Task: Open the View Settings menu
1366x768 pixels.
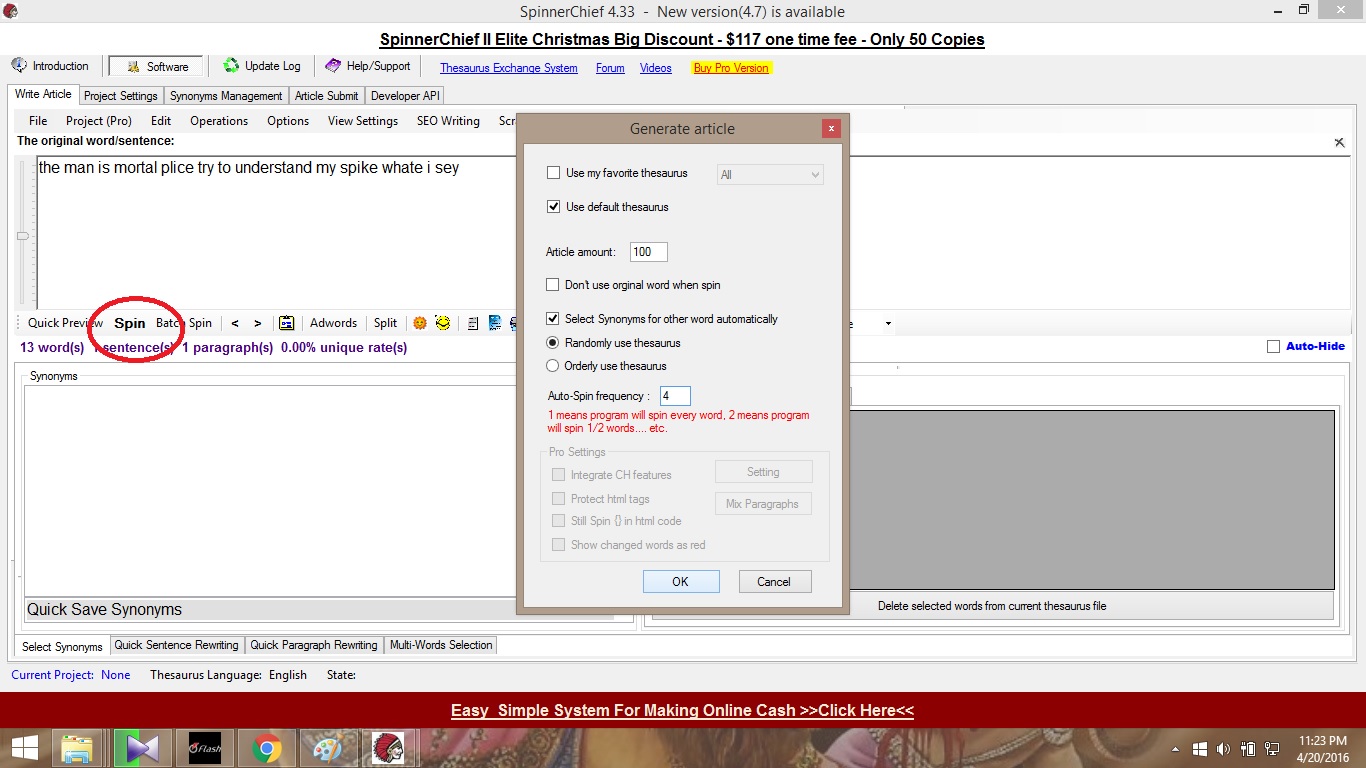Action: click(363, 121)
